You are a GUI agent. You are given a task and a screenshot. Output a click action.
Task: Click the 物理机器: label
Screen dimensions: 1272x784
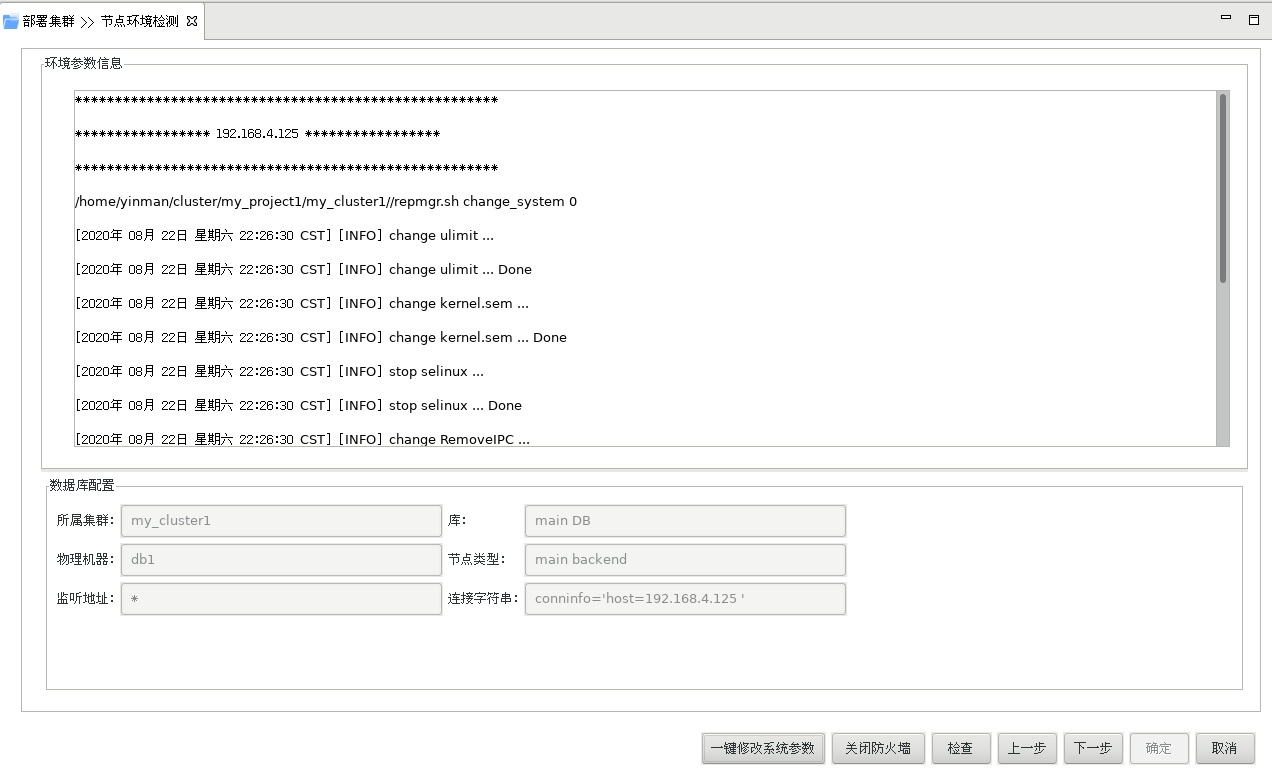coord(86,559)
